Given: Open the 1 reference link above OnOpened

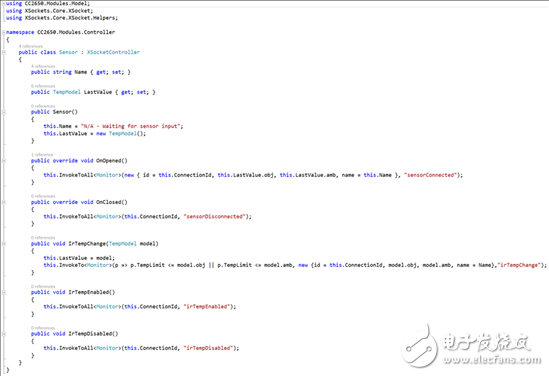Looking at the screenshot, I should point(42,155).
